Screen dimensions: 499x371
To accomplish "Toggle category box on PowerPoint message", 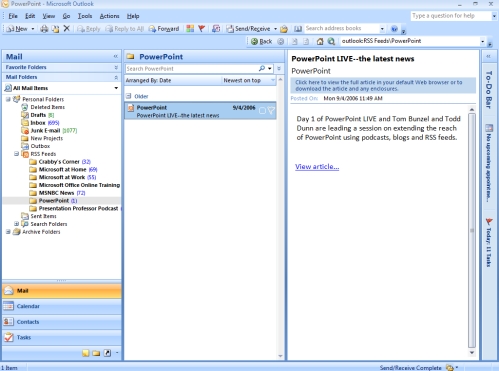I will click(x=262, y=111).
